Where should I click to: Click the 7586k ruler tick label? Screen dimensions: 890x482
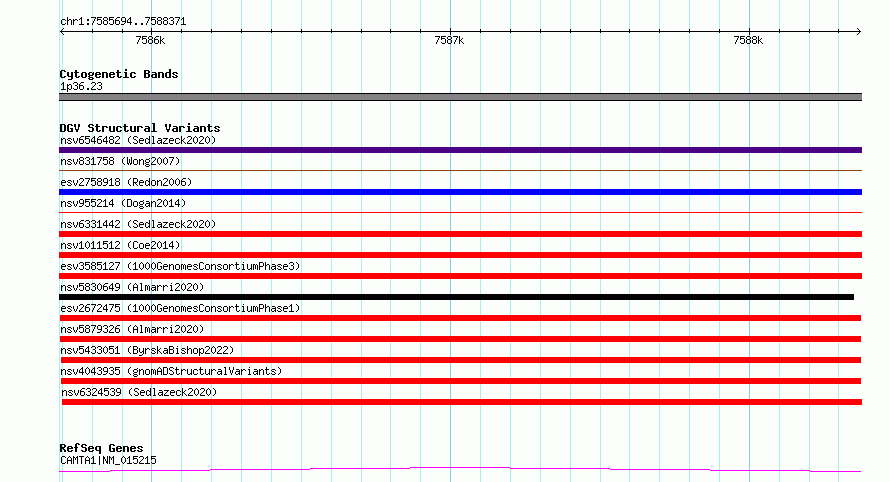(x=150, y=40)
